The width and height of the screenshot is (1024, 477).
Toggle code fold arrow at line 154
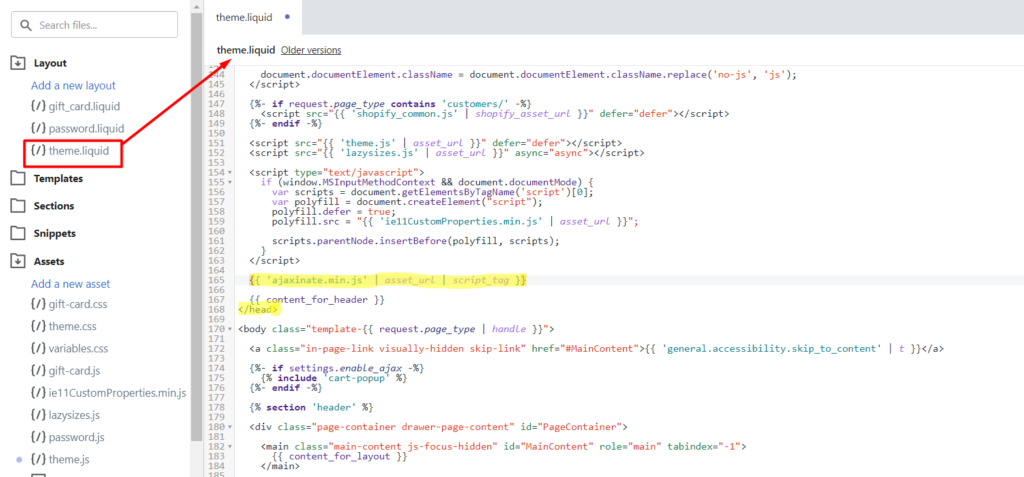(x=229, y=173)
